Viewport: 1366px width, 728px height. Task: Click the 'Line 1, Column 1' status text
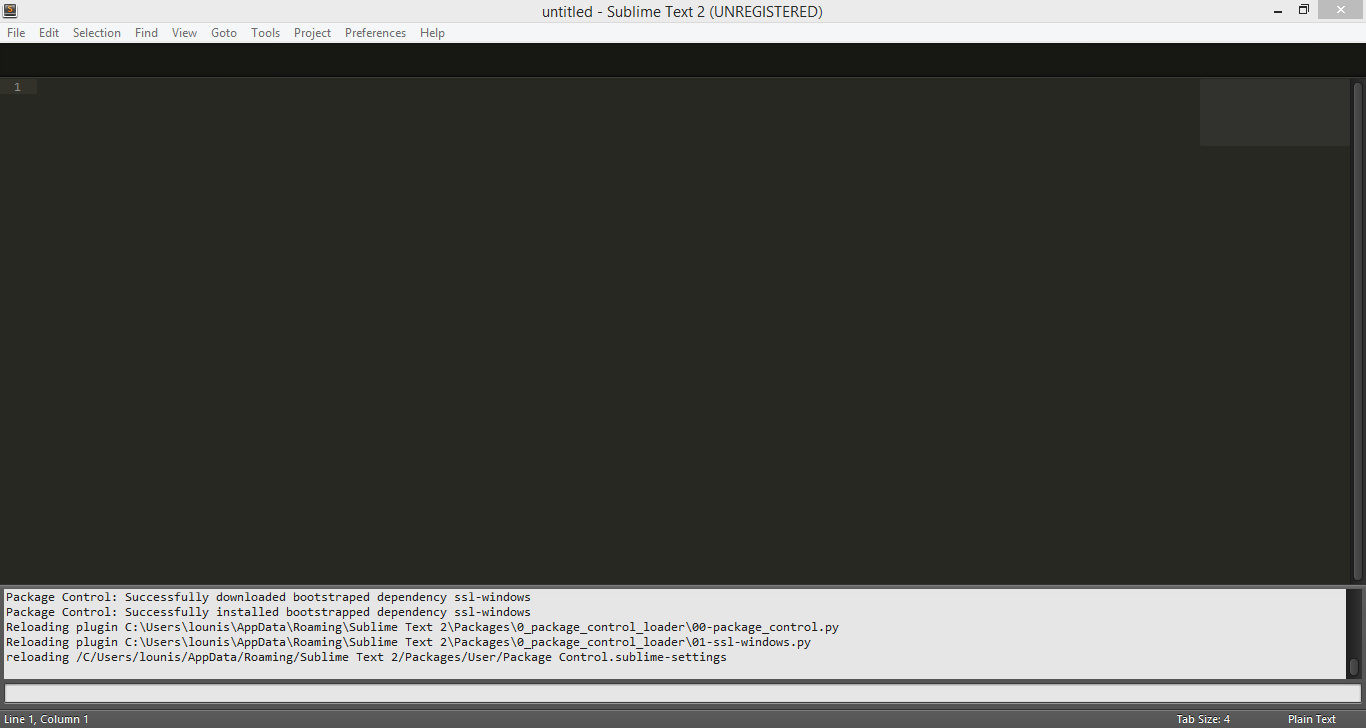coord(46,719)
